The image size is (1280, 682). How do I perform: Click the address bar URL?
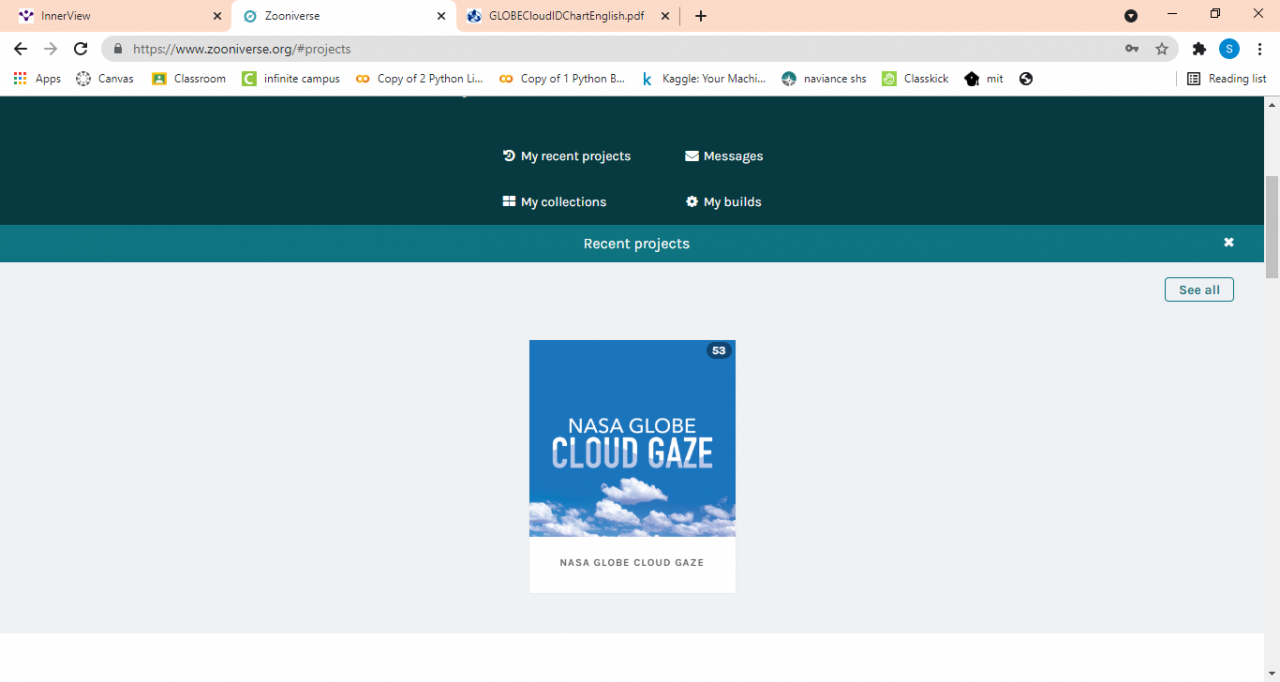(x=242, y=49)
